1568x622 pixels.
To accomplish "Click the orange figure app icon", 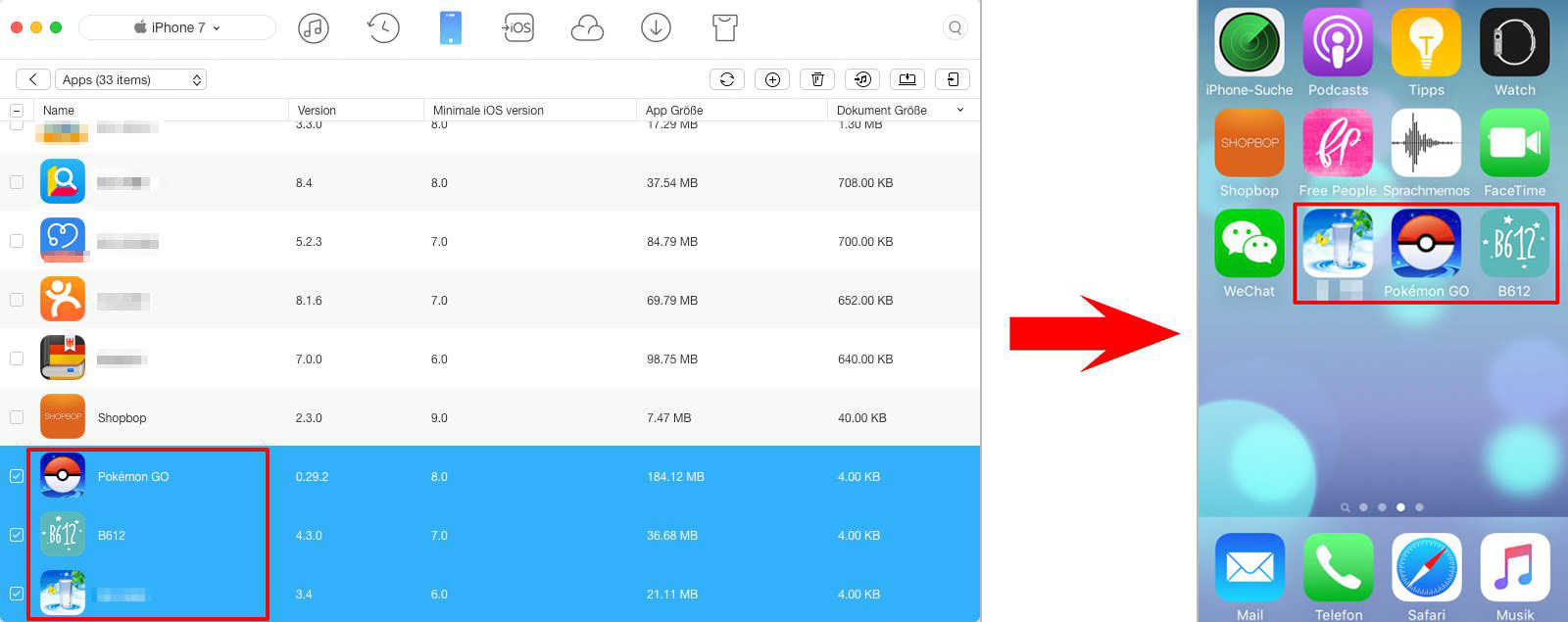I will click(x=63, y=300).
